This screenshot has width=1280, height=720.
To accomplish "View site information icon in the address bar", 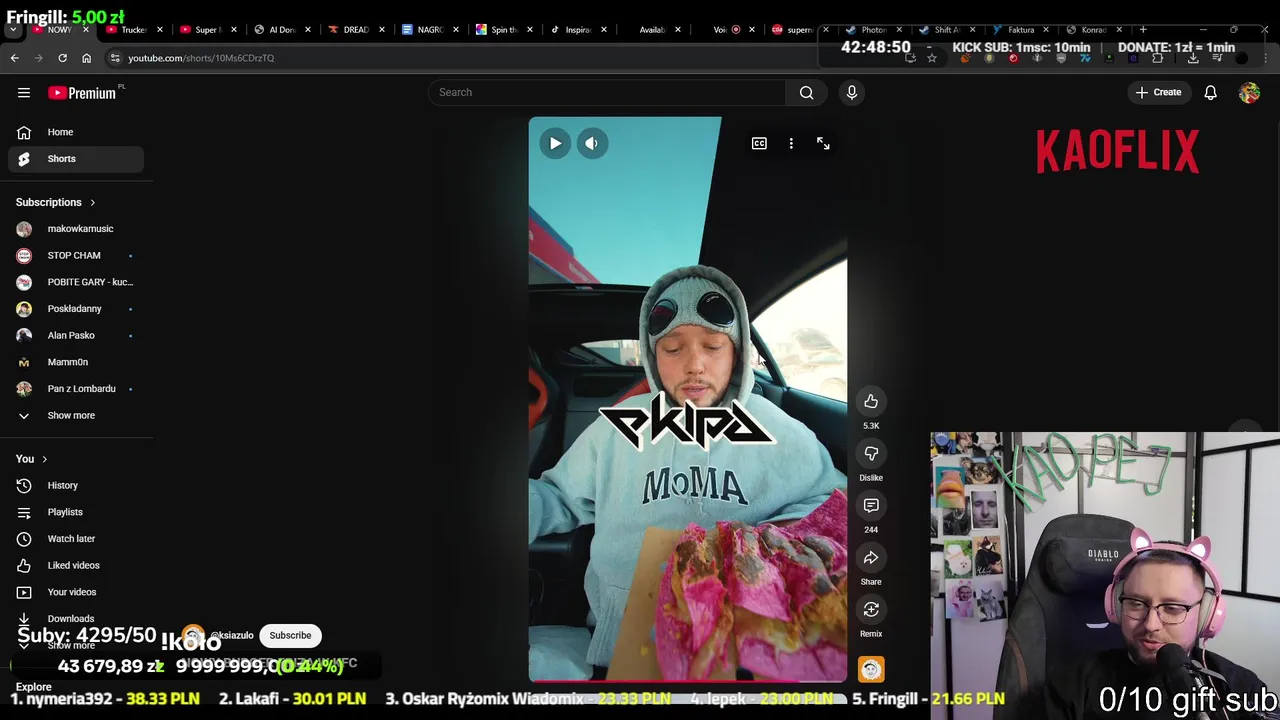I will click(115, 58).
